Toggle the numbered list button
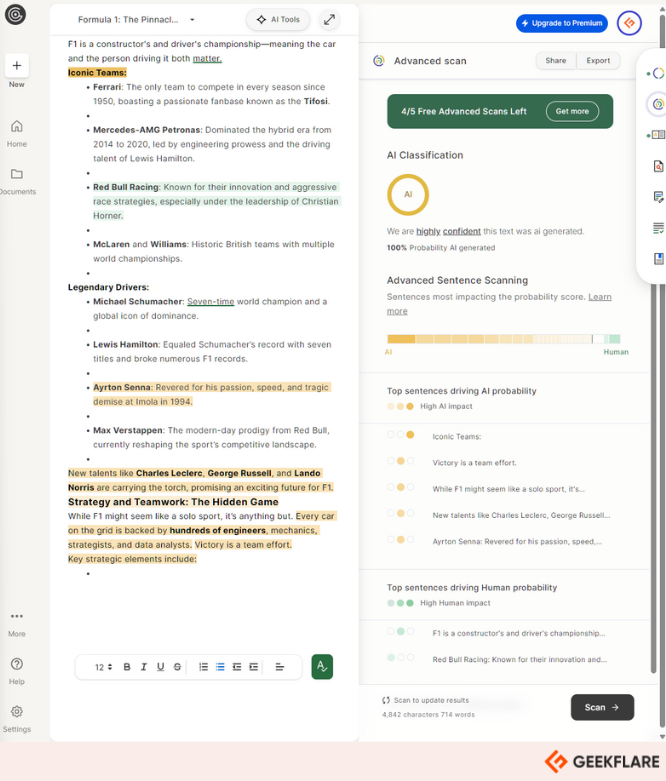 click(203, 667)
